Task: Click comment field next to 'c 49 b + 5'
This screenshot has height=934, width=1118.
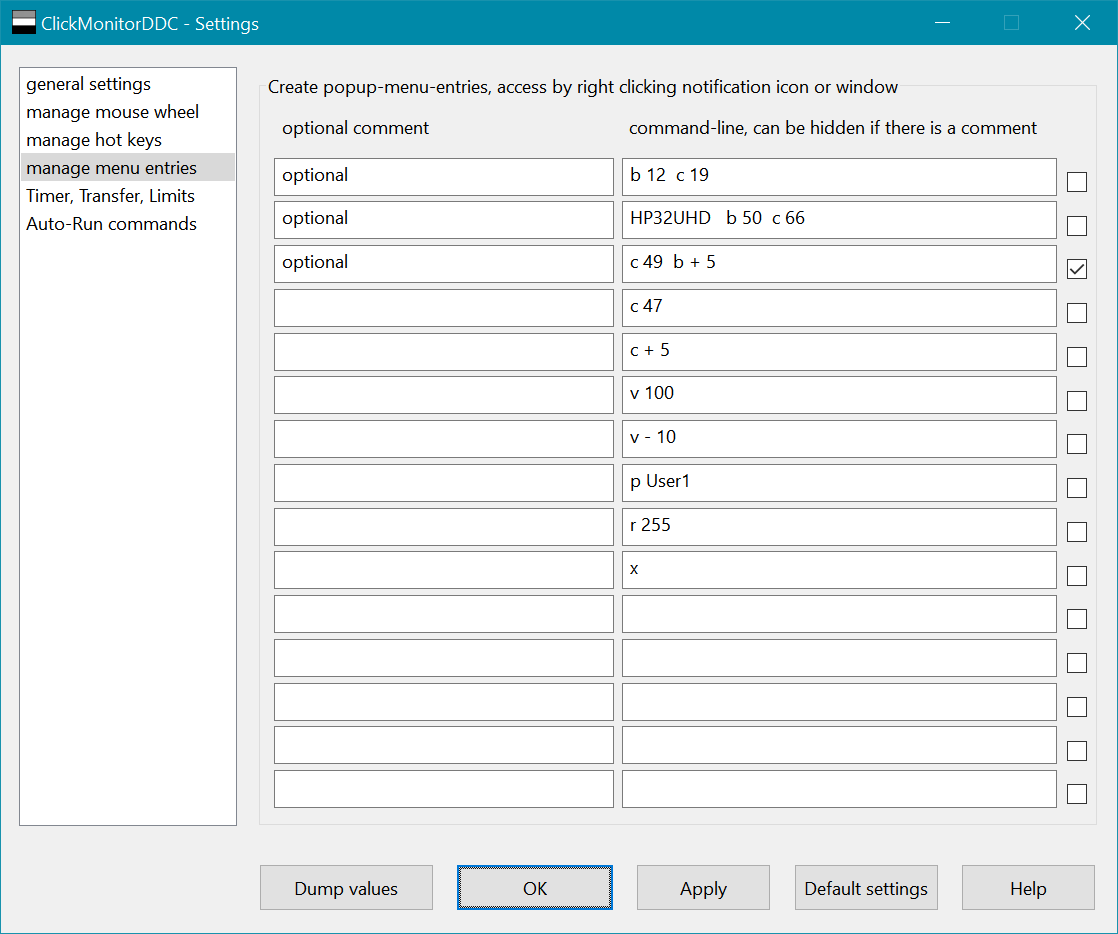Action: (443, 264)
